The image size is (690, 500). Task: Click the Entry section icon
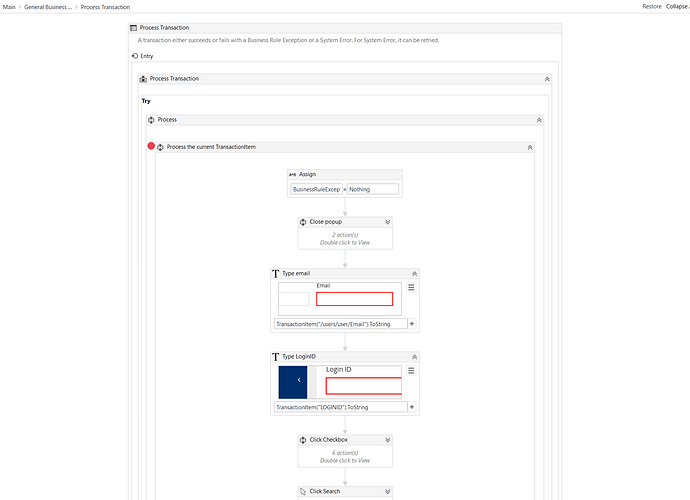click(135, 56)
